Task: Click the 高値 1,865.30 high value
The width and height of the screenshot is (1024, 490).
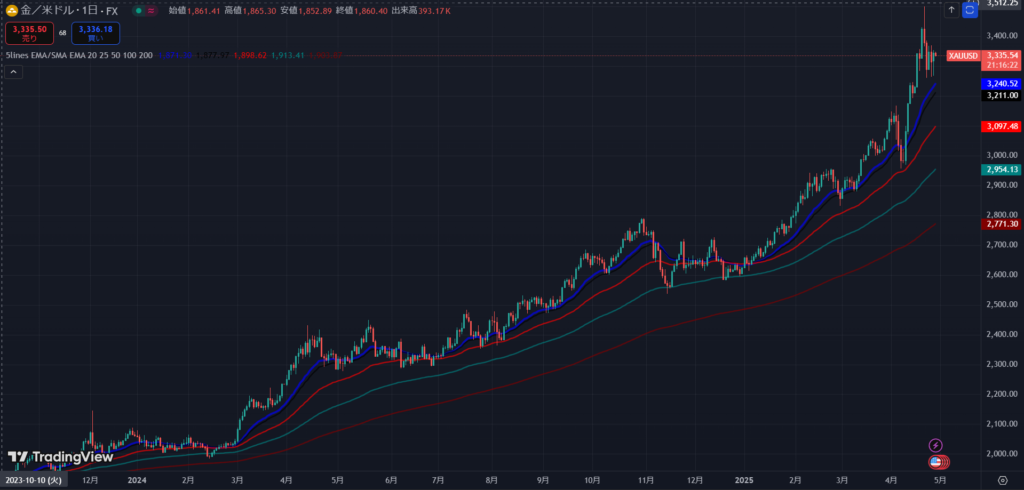Action: pyautogui.click(x=249, y=11)
